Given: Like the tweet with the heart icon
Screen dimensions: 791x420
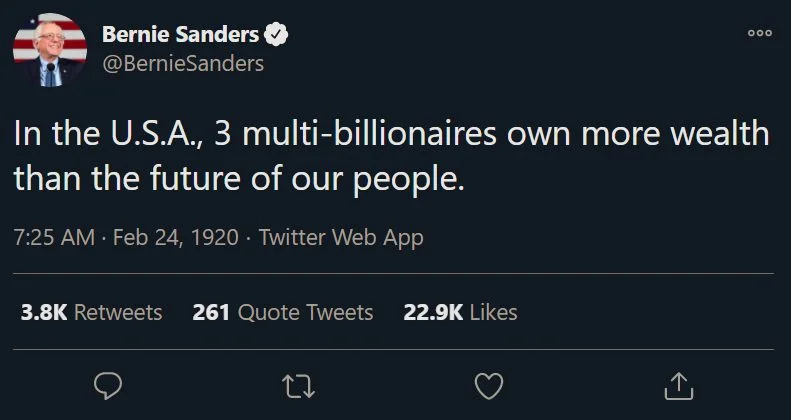Looking at the screenshot, I should (487, 384).
